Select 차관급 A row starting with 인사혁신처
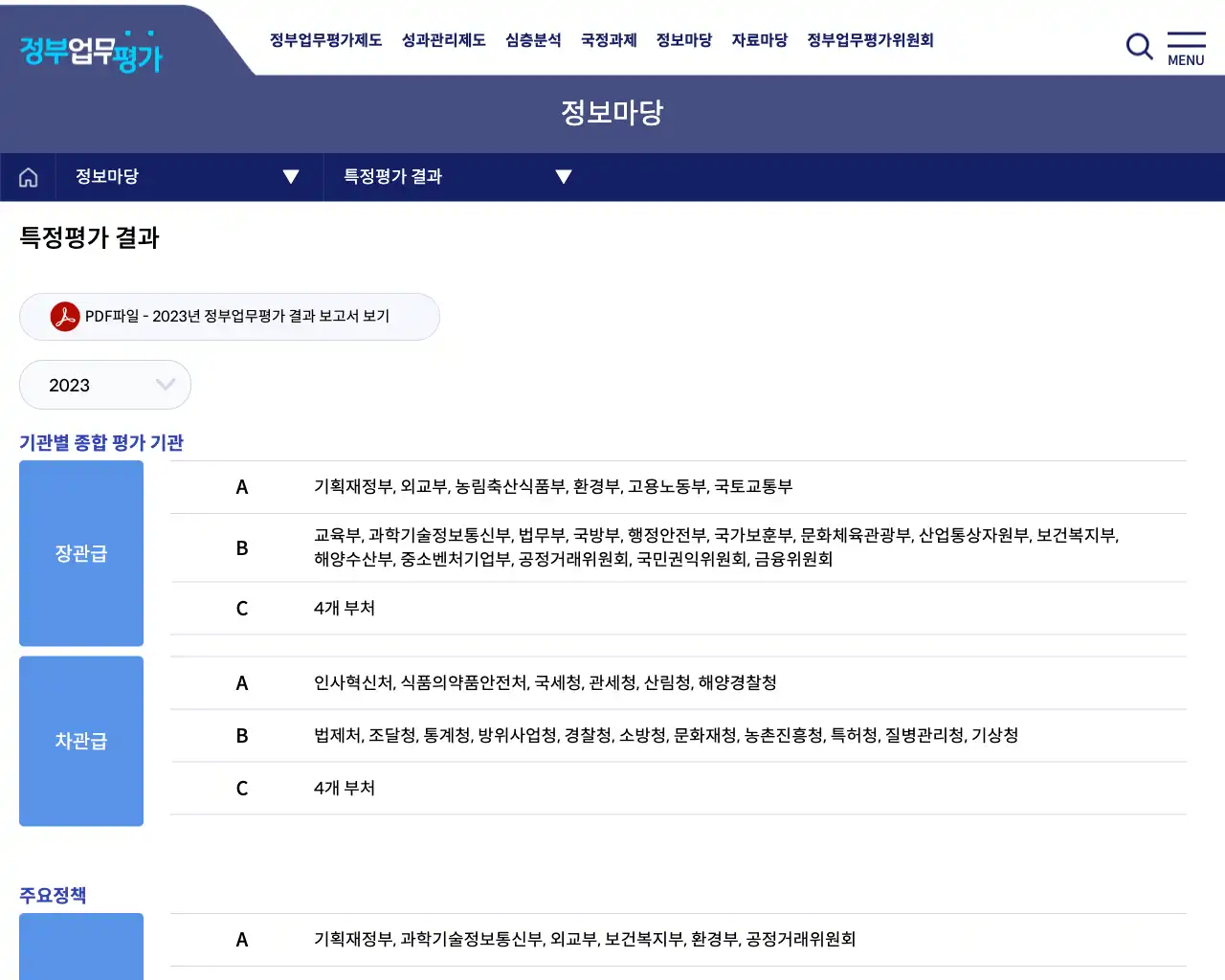The height and width of the screenshot is (980, 1225). (679, 683)
